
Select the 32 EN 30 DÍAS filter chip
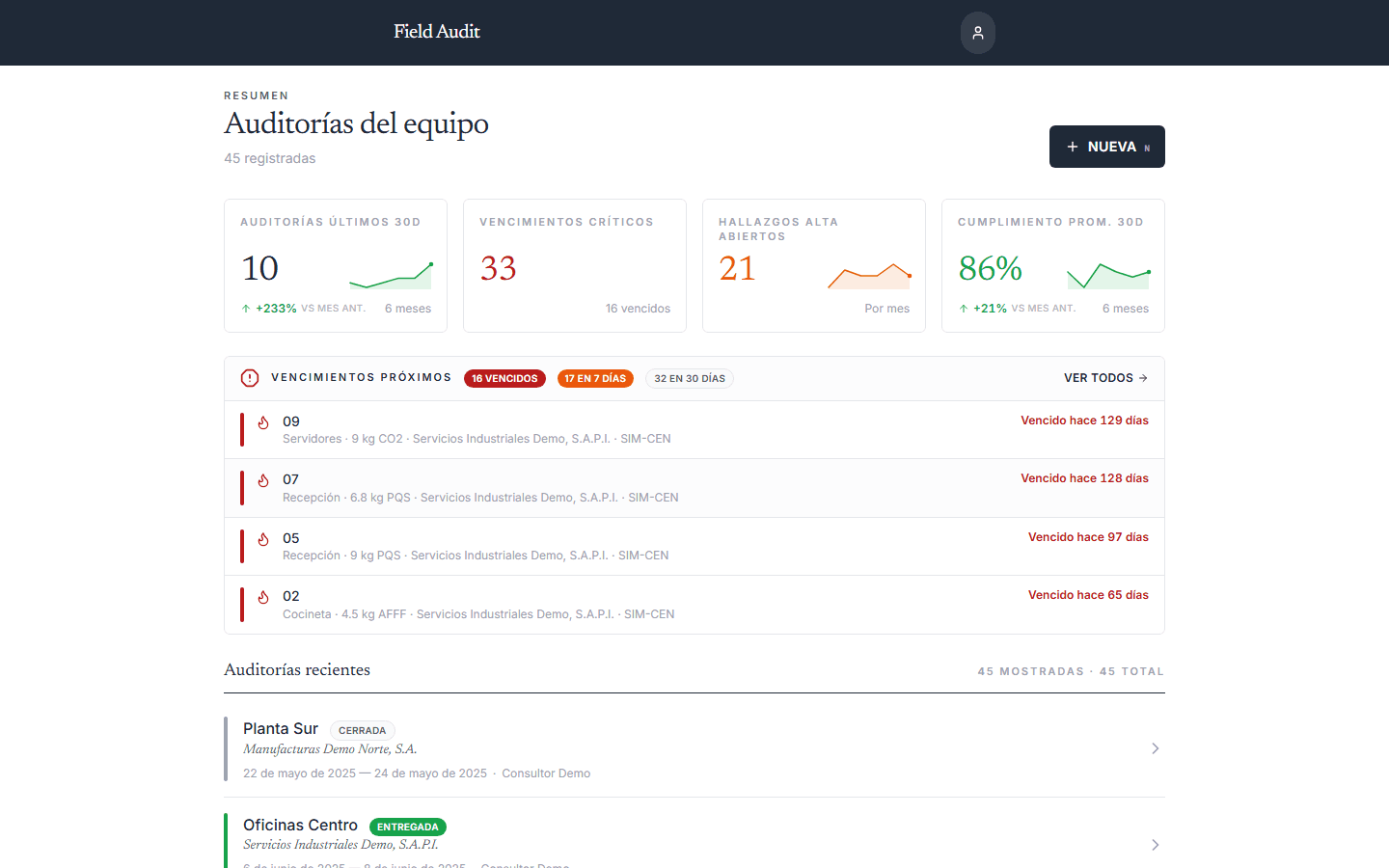[690, 379]
